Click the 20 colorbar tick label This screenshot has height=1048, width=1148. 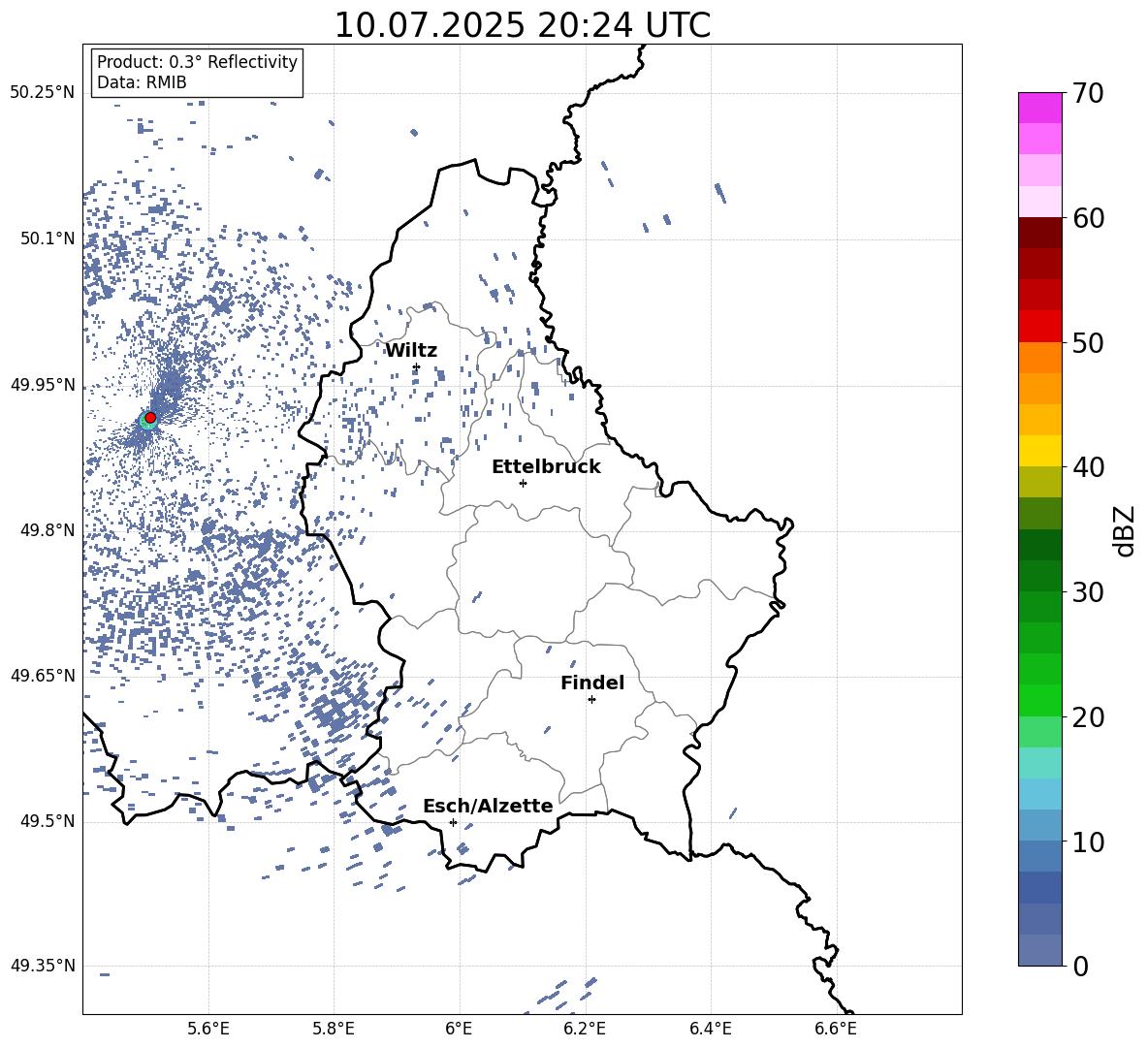click(x=1088, y=717)
